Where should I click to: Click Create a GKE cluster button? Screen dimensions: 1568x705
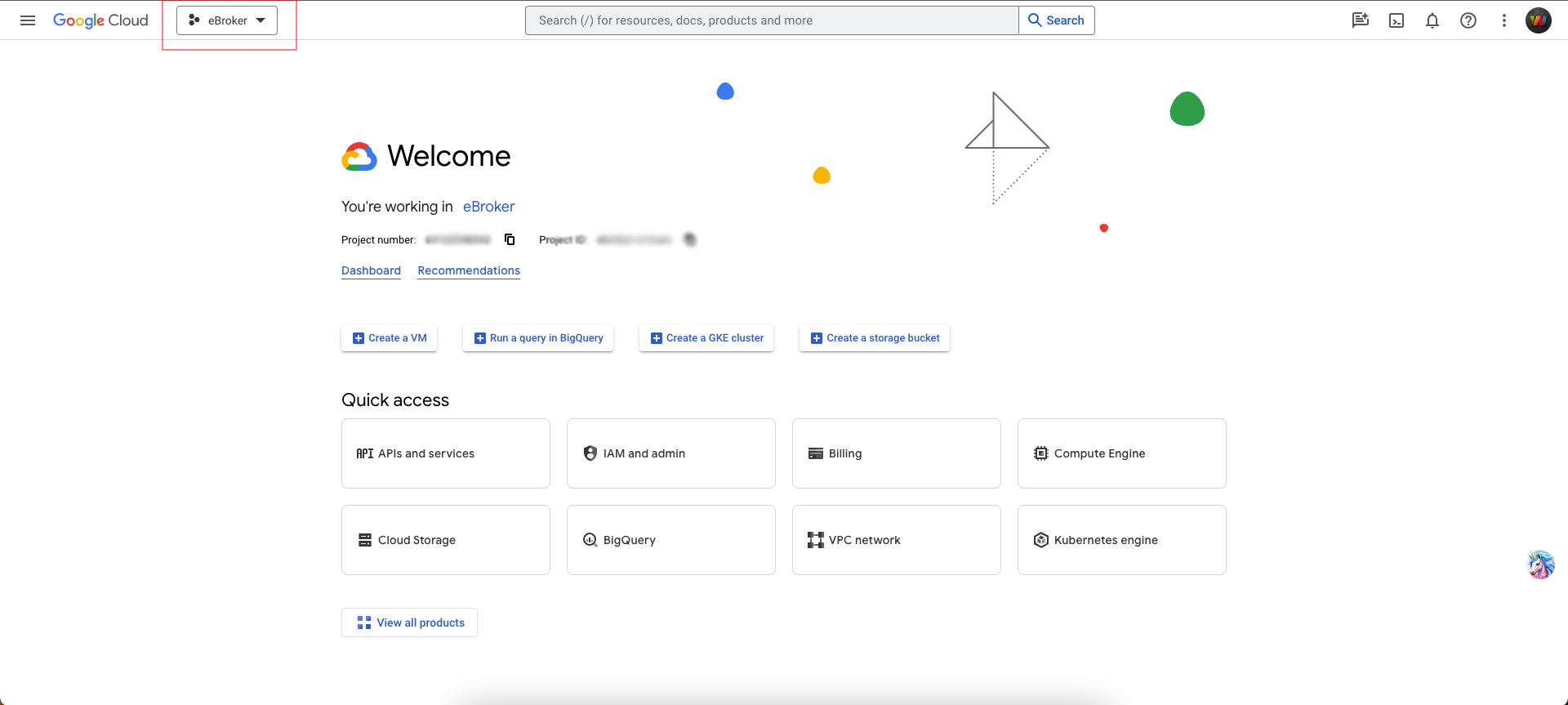(x=706, y=338)
